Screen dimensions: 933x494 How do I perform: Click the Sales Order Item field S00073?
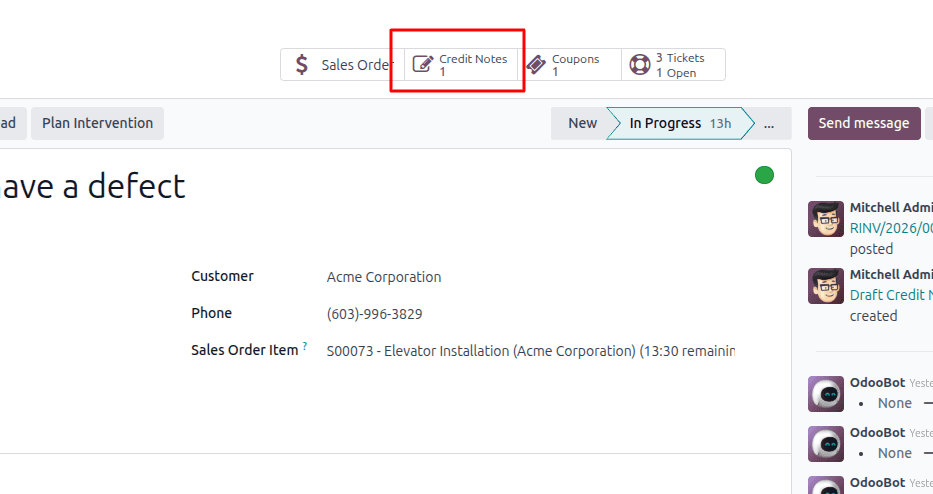(531, 351)
